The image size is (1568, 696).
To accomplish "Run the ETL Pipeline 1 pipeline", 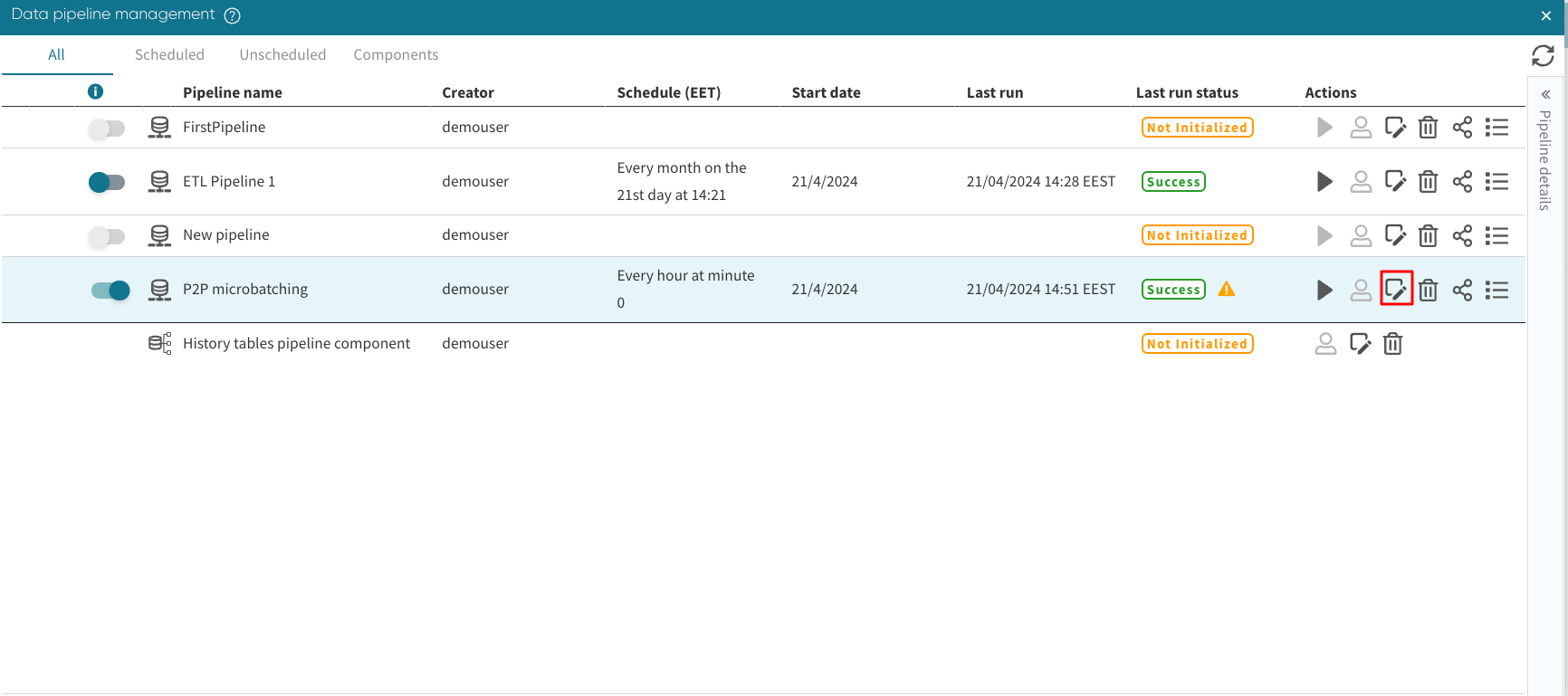I will click(x=1324, y=182).
